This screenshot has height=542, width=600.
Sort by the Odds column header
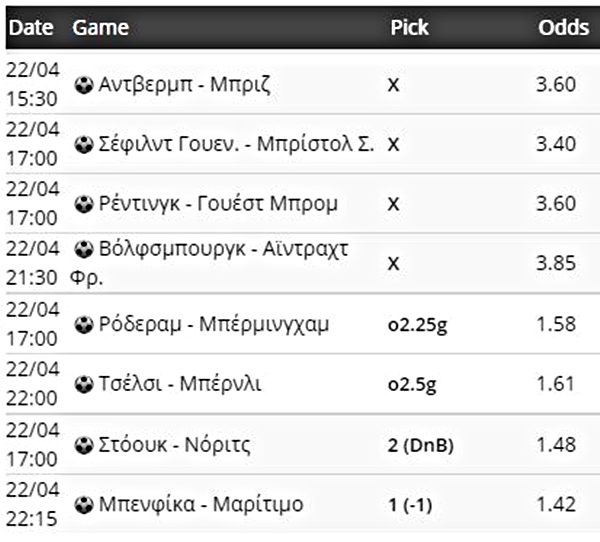[564, 28]
